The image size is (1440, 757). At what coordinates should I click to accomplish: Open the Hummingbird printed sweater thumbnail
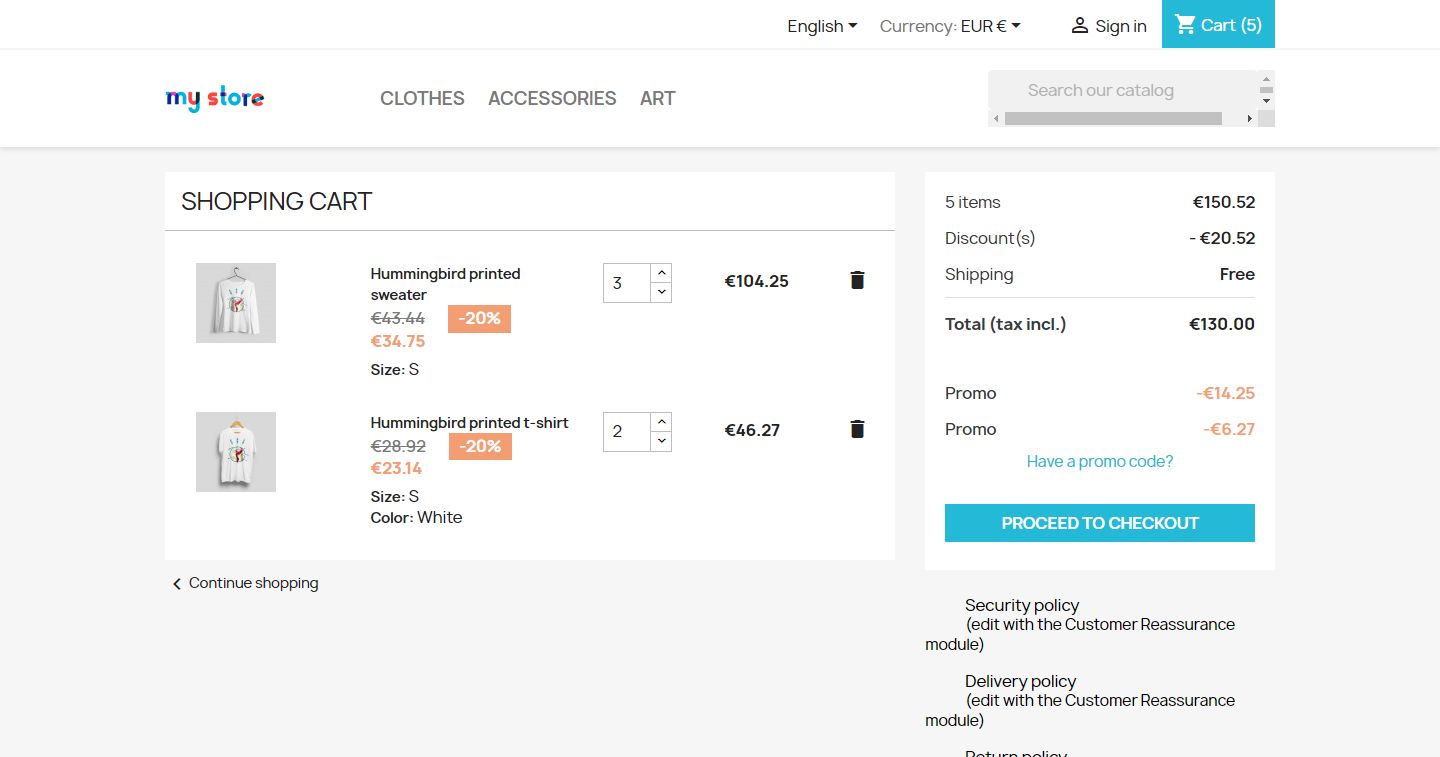tap(236, 303)
